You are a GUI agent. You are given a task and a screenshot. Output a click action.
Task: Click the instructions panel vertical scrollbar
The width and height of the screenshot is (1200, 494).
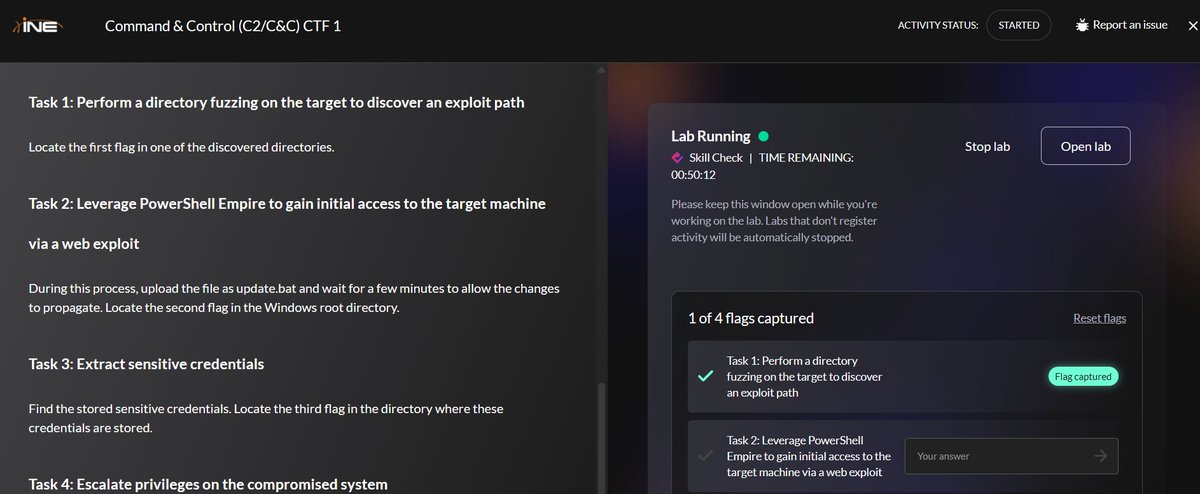point(599,437)
